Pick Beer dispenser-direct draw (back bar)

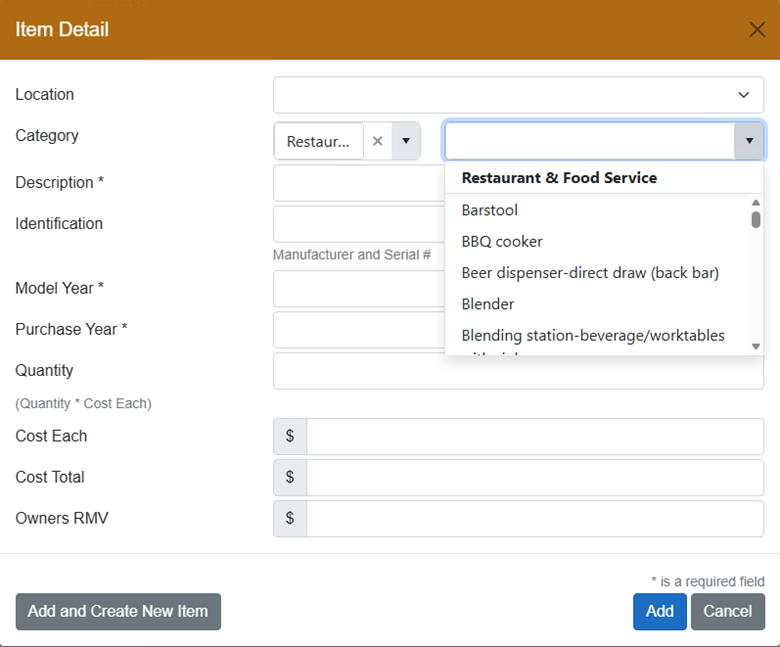tap(590, 272)
